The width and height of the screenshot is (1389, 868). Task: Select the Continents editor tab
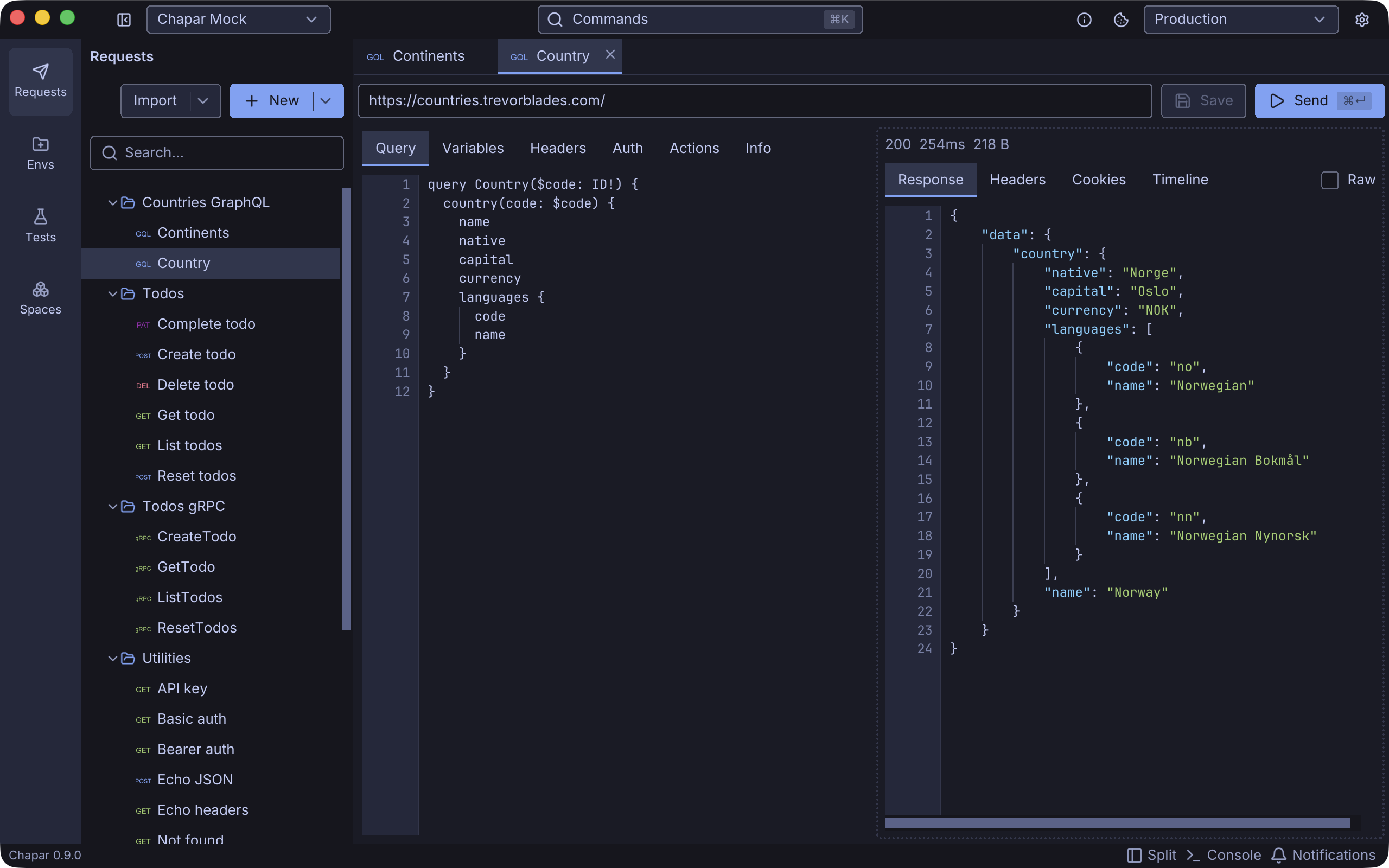pos(425,56)
